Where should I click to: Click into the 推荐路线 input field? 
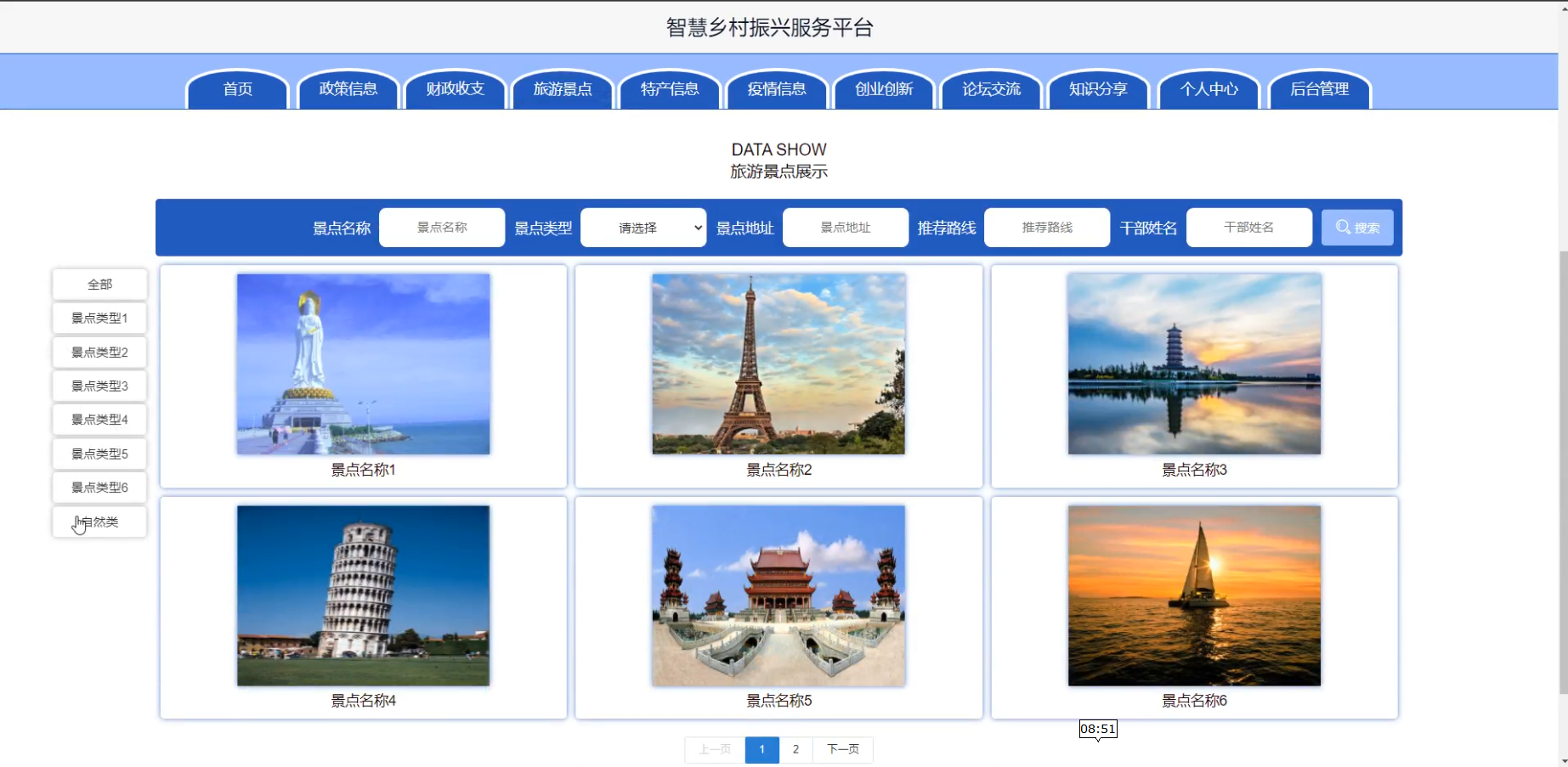coord(1047,228)
